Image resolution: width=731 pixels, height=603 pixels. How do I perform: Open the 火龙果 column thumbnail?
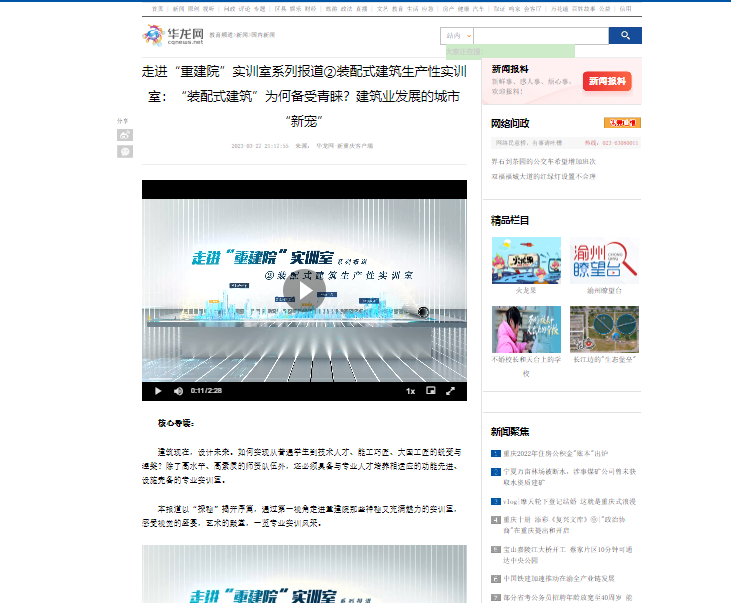(x=526, y=261)
